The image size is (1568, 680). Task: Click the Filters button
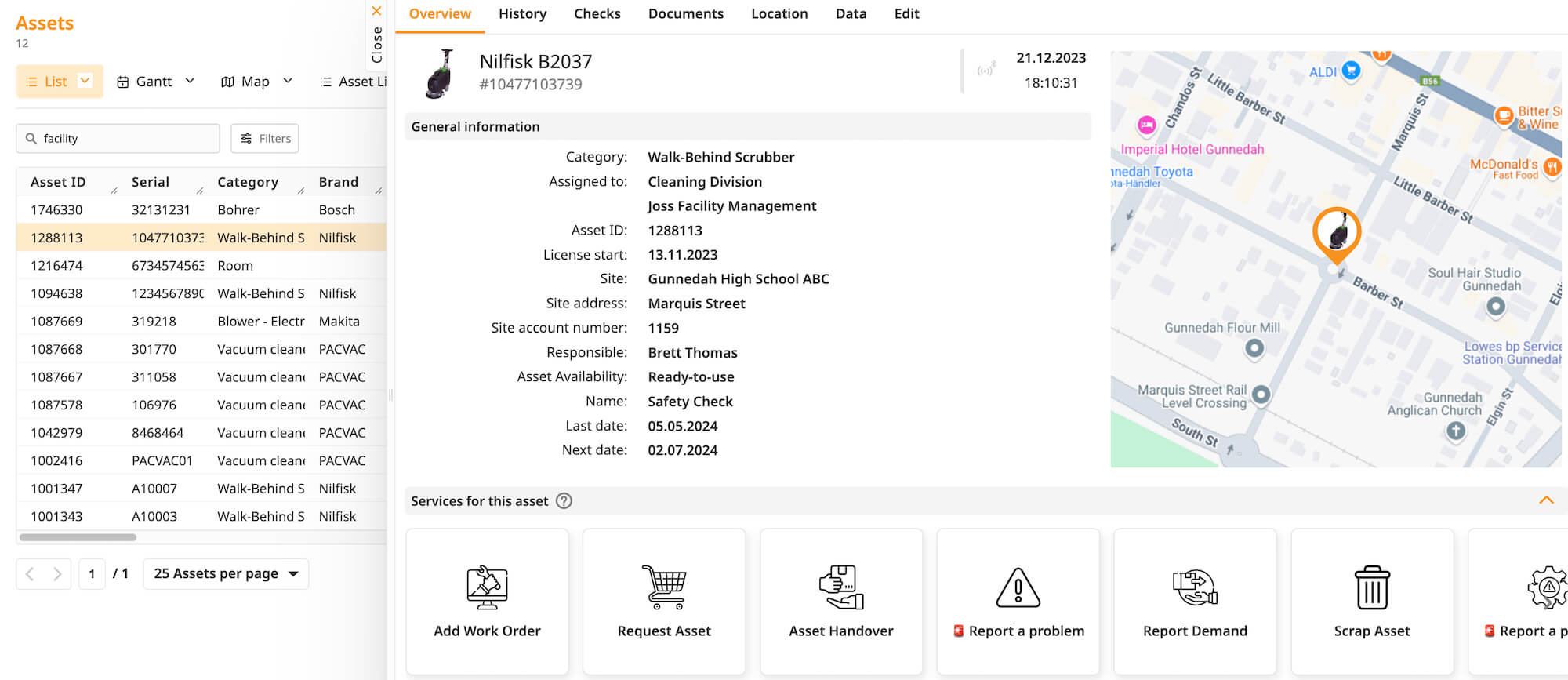point(265,138)
